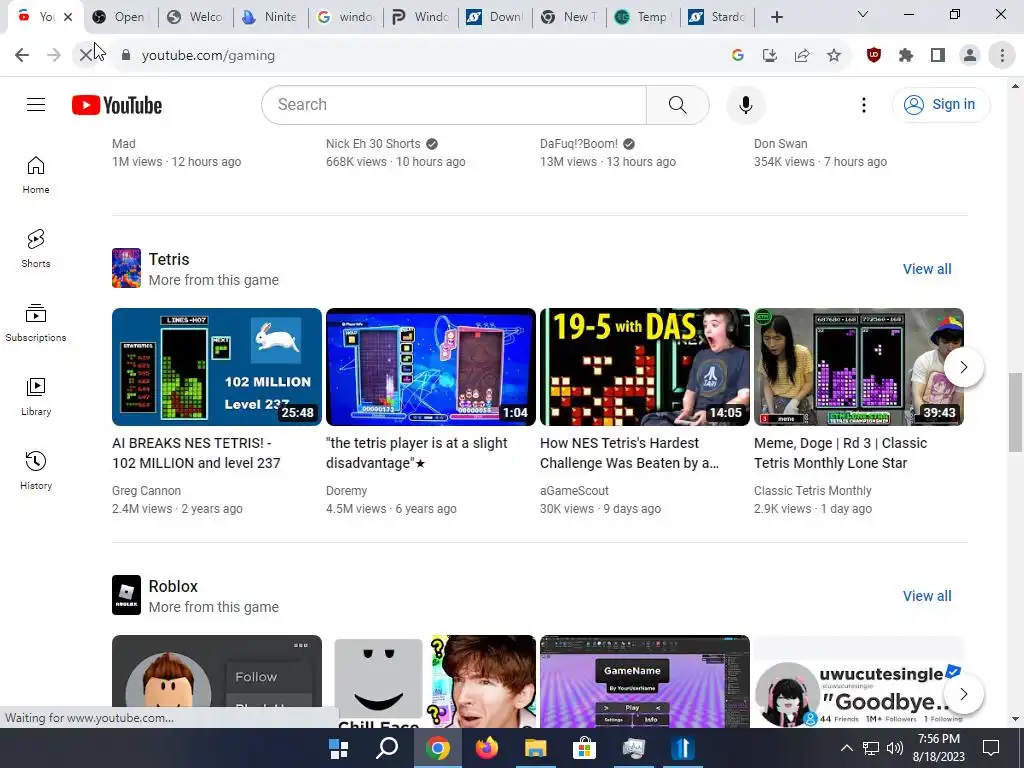This screenshot has width=1024, height=768.
Task: Open the Extensions puzzle icon
Action: pyautogui.click(x=906, y=56)
